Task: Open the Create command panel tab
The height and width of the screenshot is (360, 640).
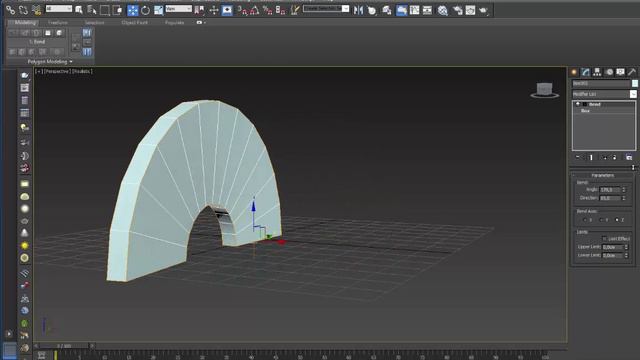Action: pyautogui.click(x=574, y=72)
